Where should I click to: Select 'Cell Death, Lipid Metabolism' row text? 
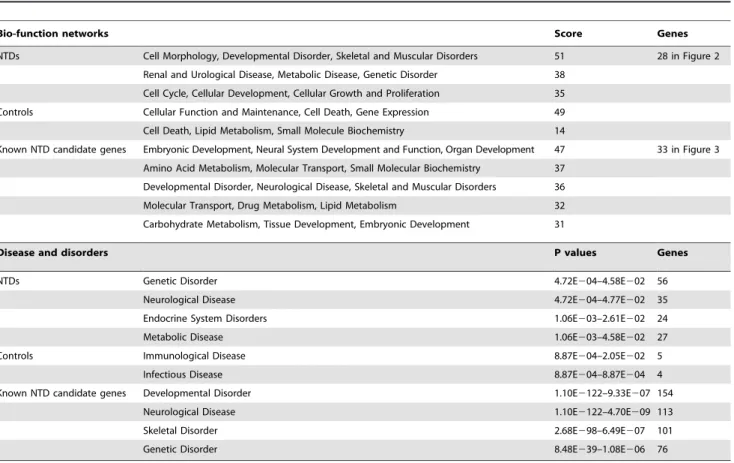(273, 131)
